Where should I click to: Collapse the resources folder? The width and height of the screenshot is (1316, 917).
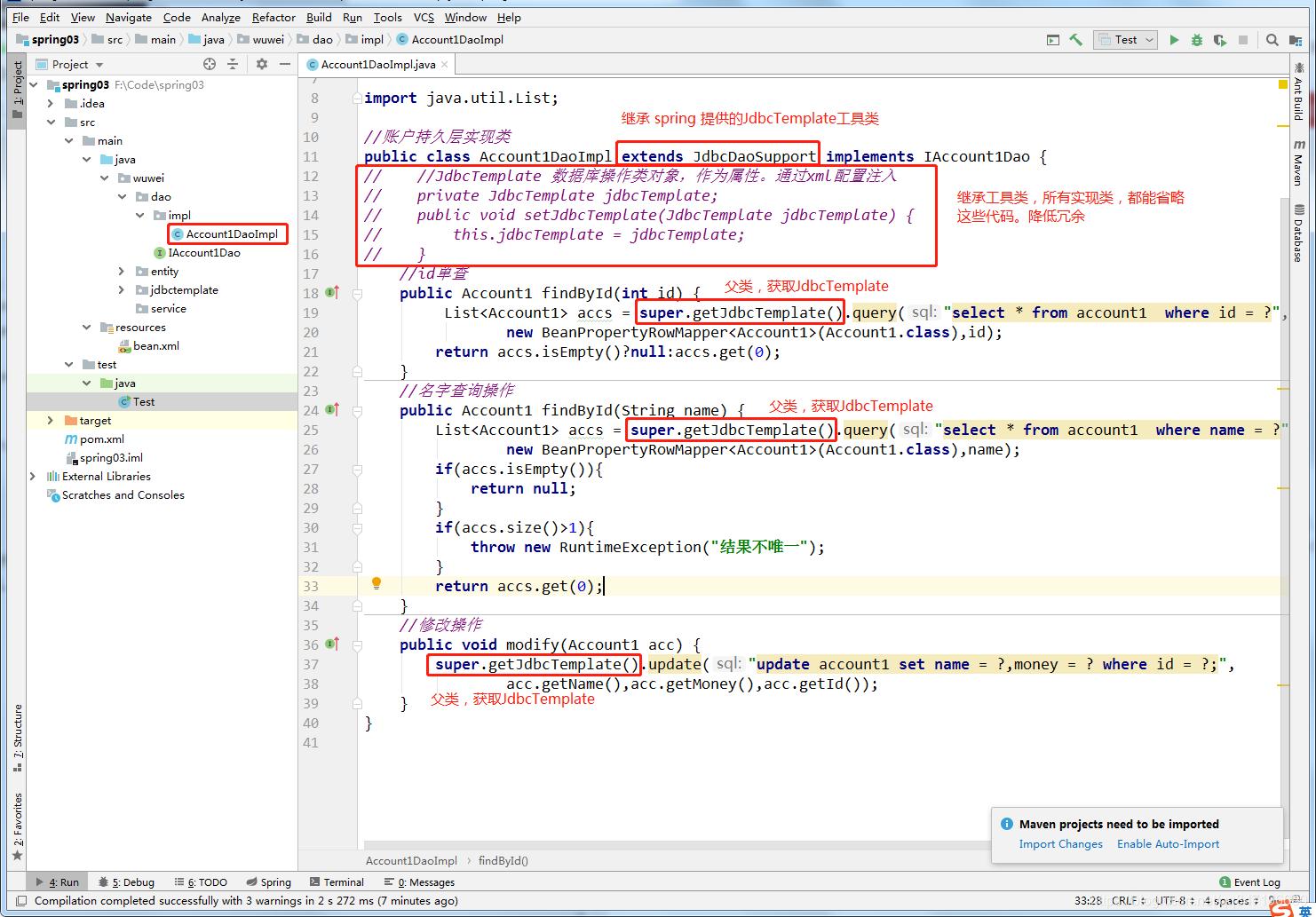[x=86, y=328]
